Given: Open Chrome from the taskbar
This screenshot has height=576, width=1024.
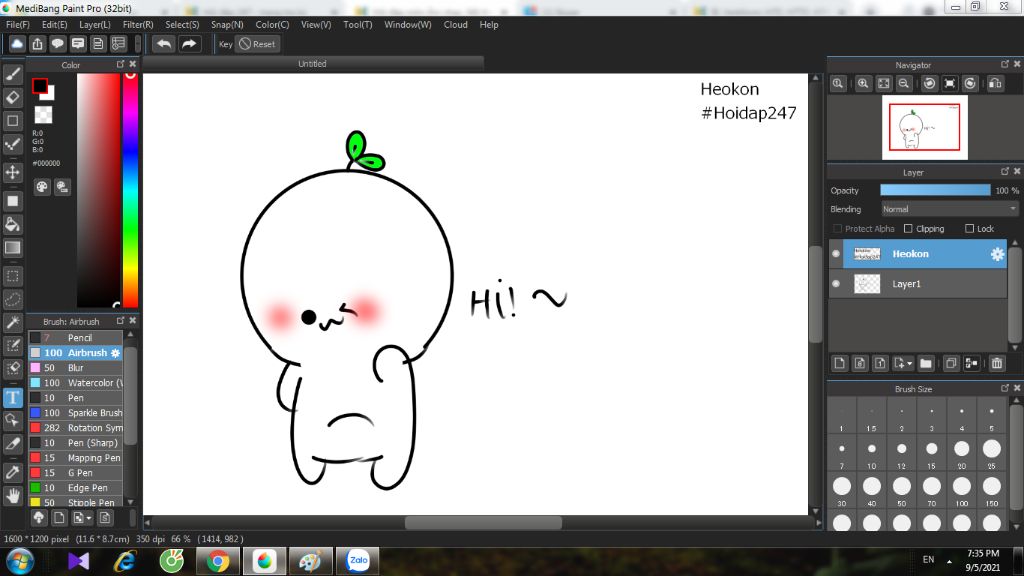Looking at the screenshot, I should (x=217, y=561).
